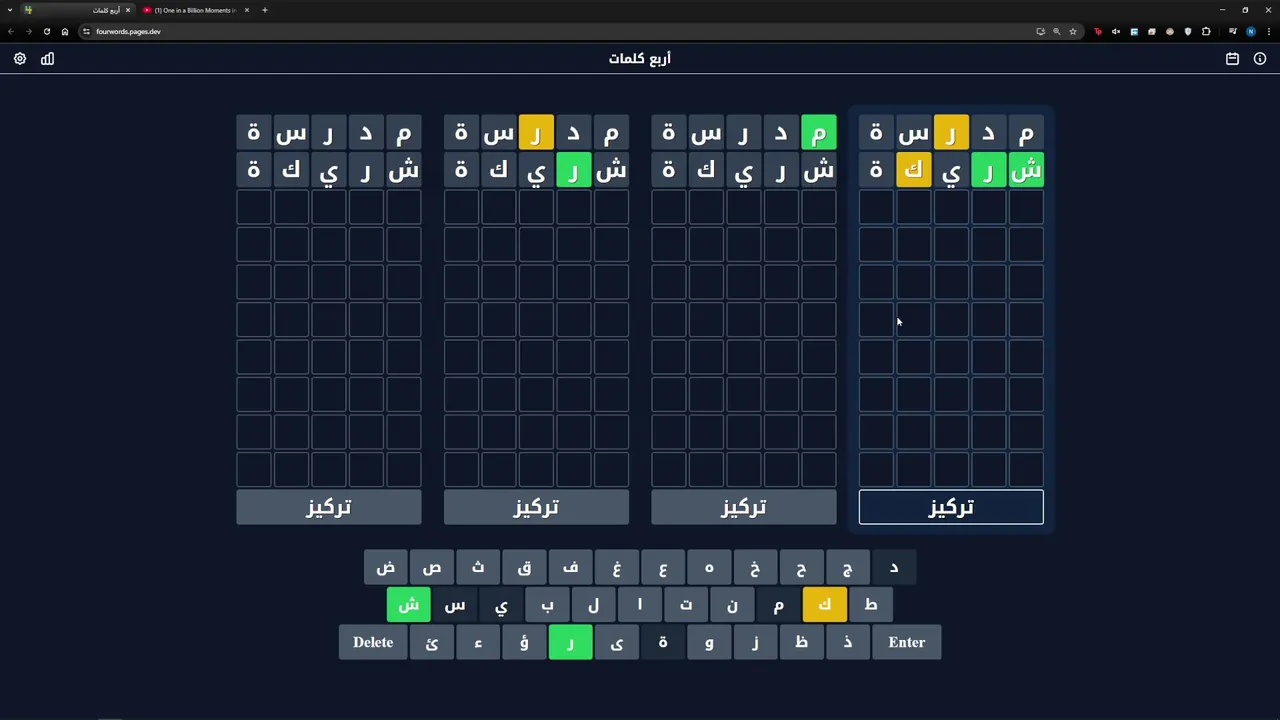Click the fourwords.pages.dev address bar
The height and width of the screenshot is (720, 1280).
[560, 31]
